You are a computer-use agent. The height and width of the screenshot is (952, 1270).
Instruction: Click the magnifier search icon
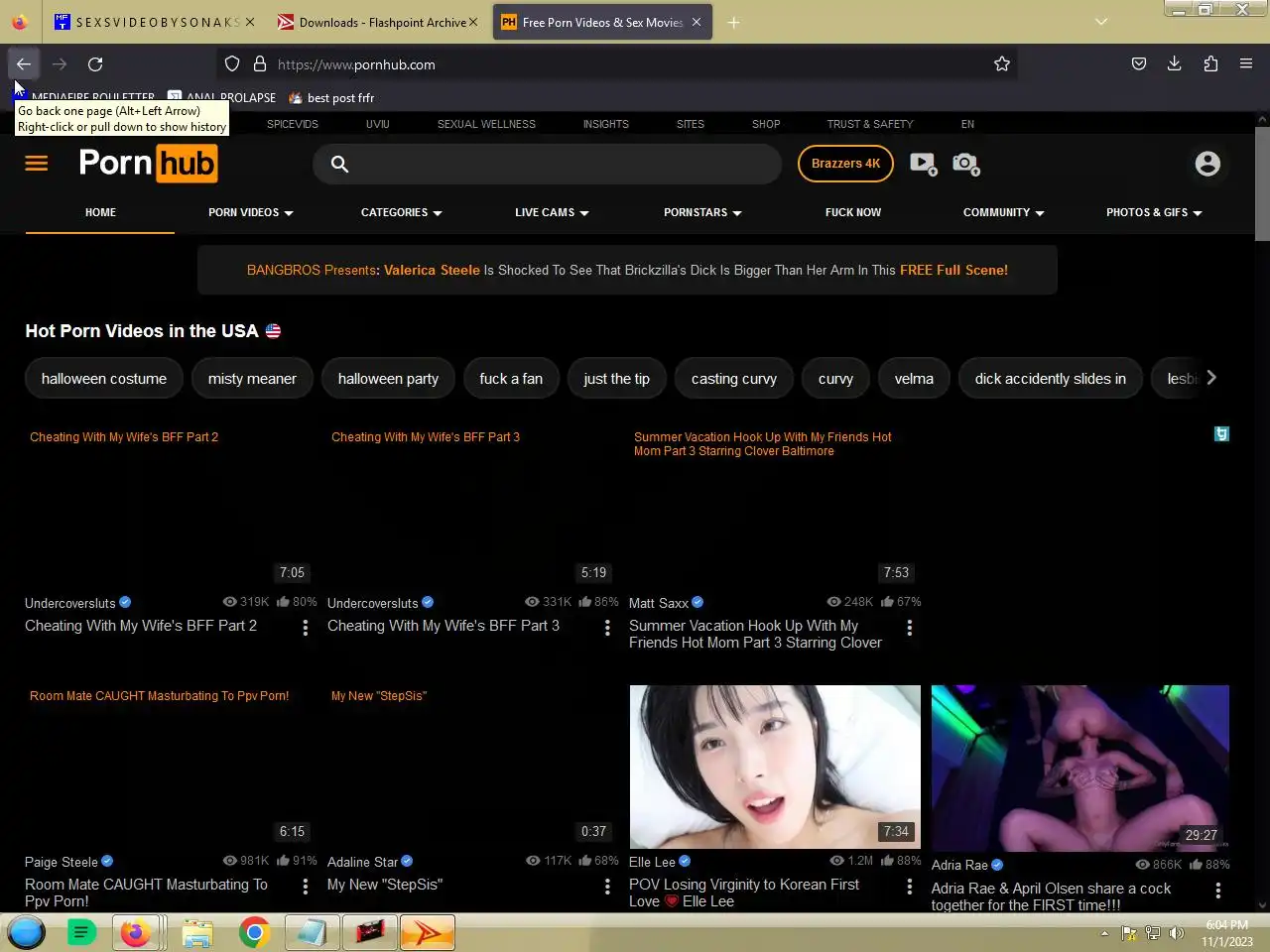(x=339, y=164)
